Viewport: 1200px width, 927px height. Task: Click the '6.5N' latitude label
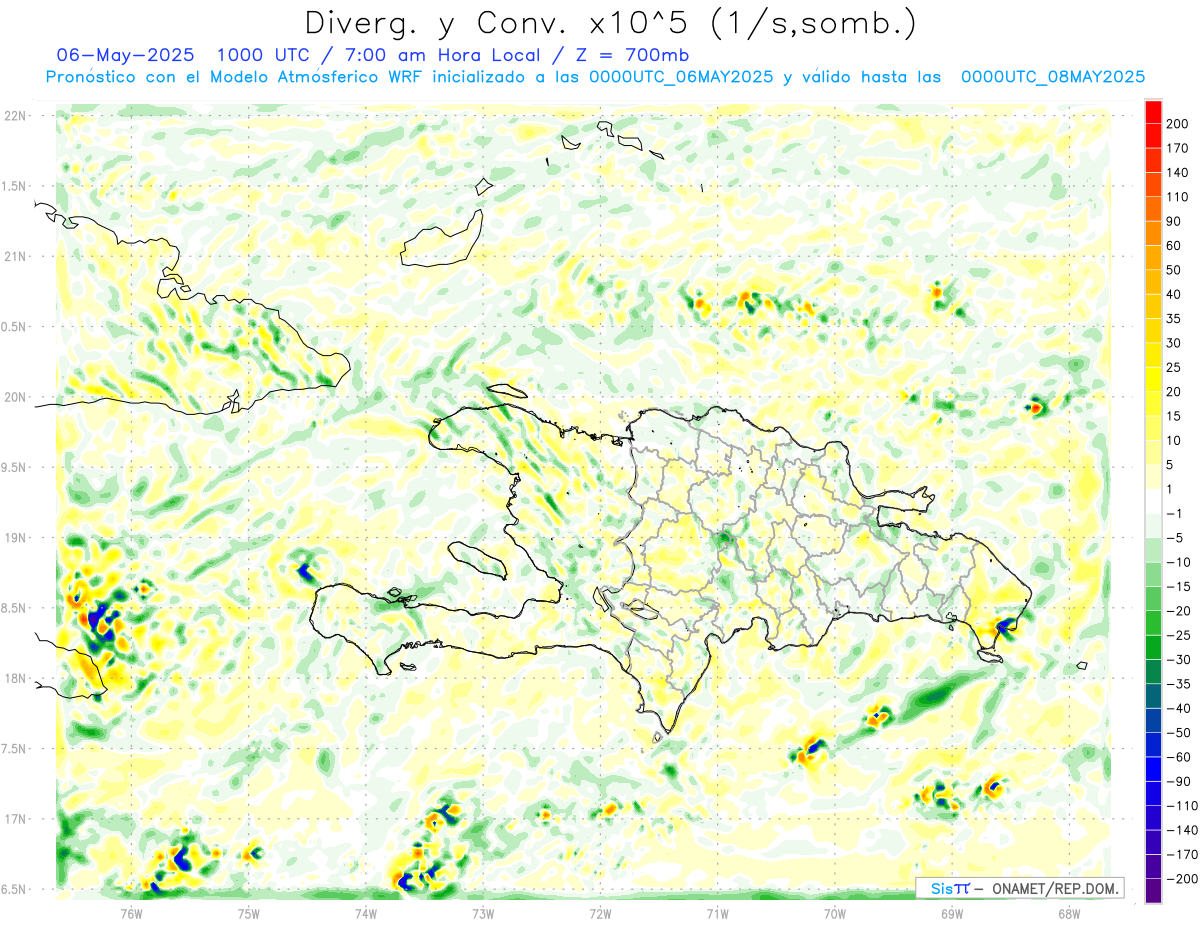tap(13, 890)
